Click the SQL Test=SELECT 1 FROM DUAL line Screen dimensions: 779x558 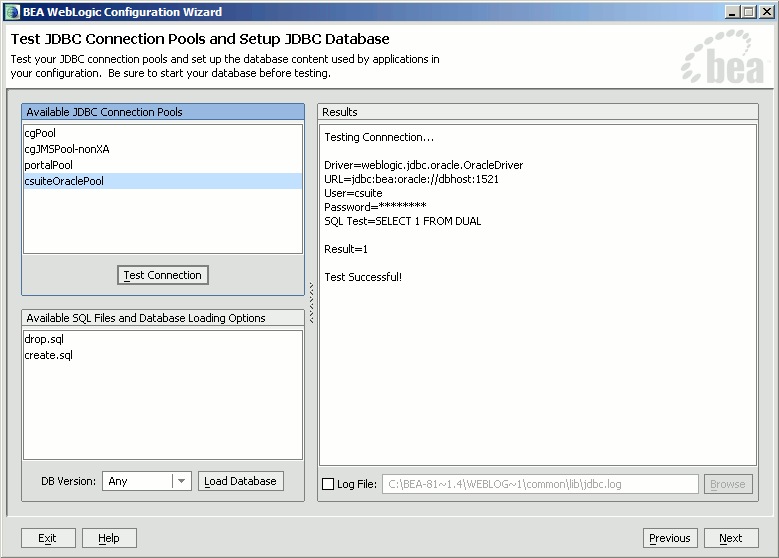pos(402,221)
